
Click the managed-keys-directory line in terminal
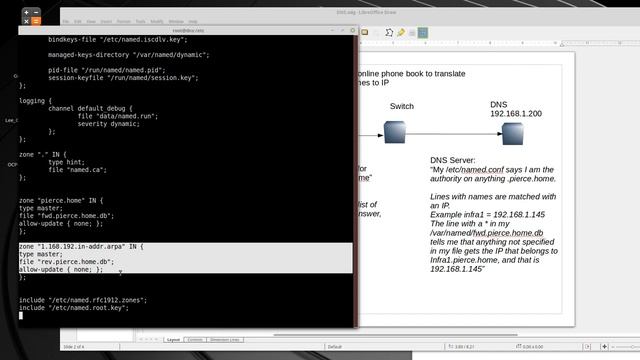tap(129, 55)
